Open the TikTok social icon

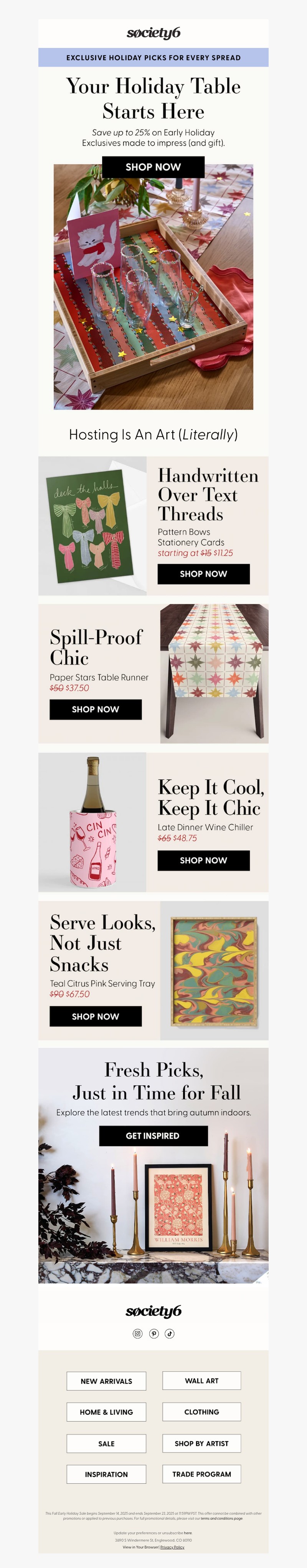170,1333
